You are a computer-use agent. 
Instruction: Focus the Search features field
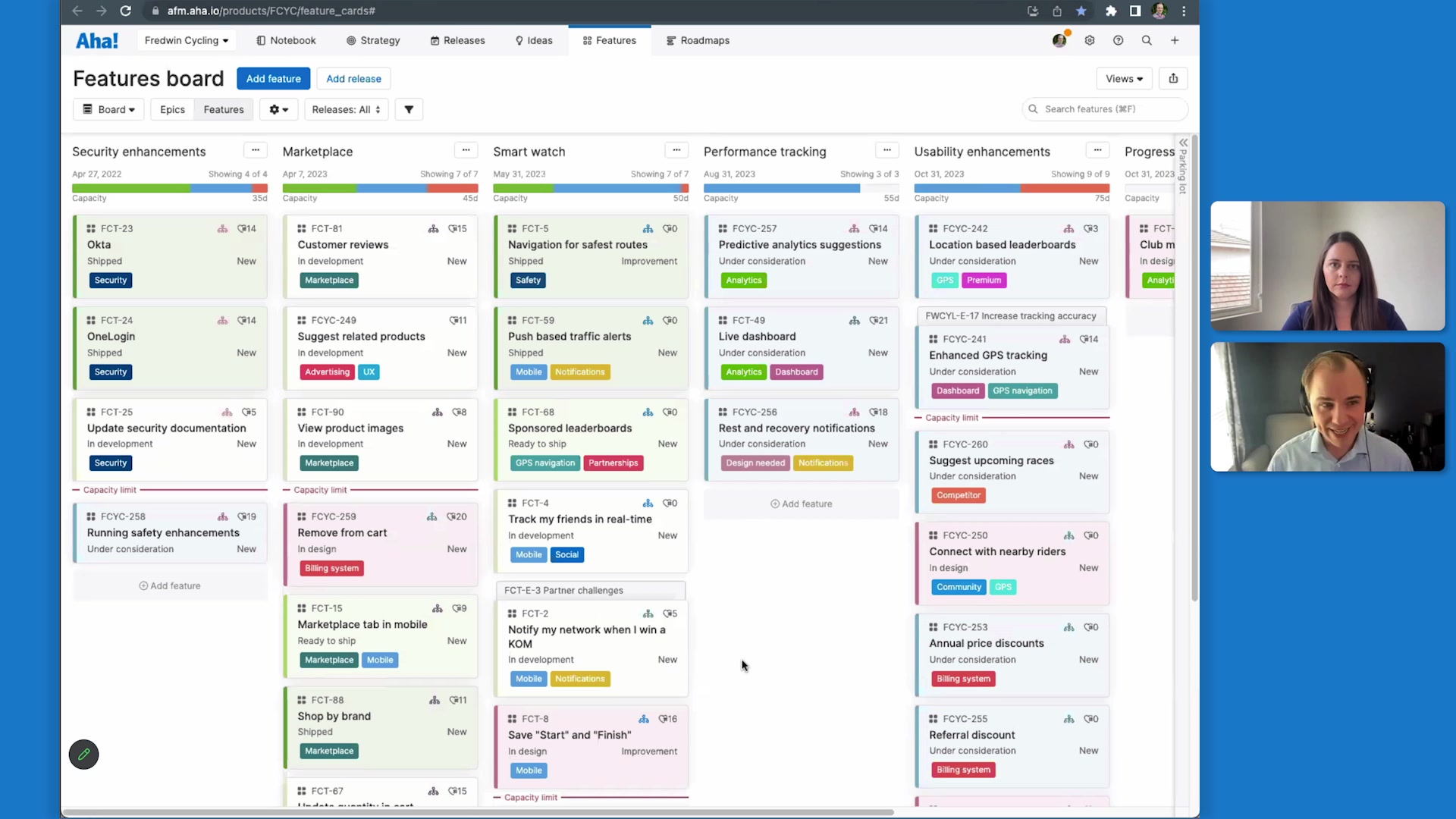click(1105, 109)
